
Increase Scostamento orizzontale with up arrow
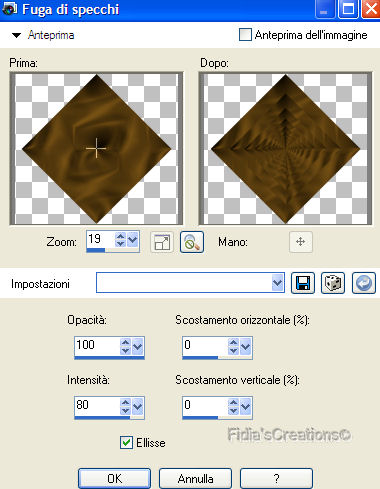(x=233, y=342)
